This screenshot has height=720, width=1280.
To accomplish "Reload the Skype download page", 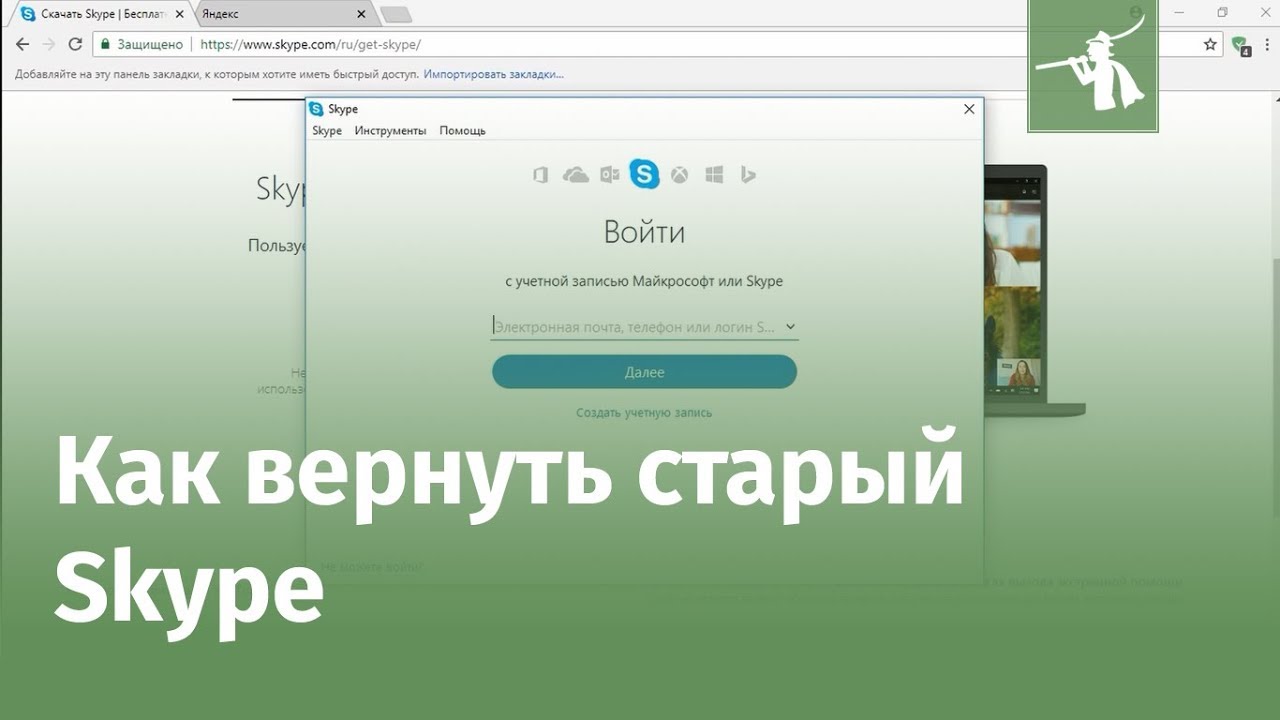I will click(75, 44).
